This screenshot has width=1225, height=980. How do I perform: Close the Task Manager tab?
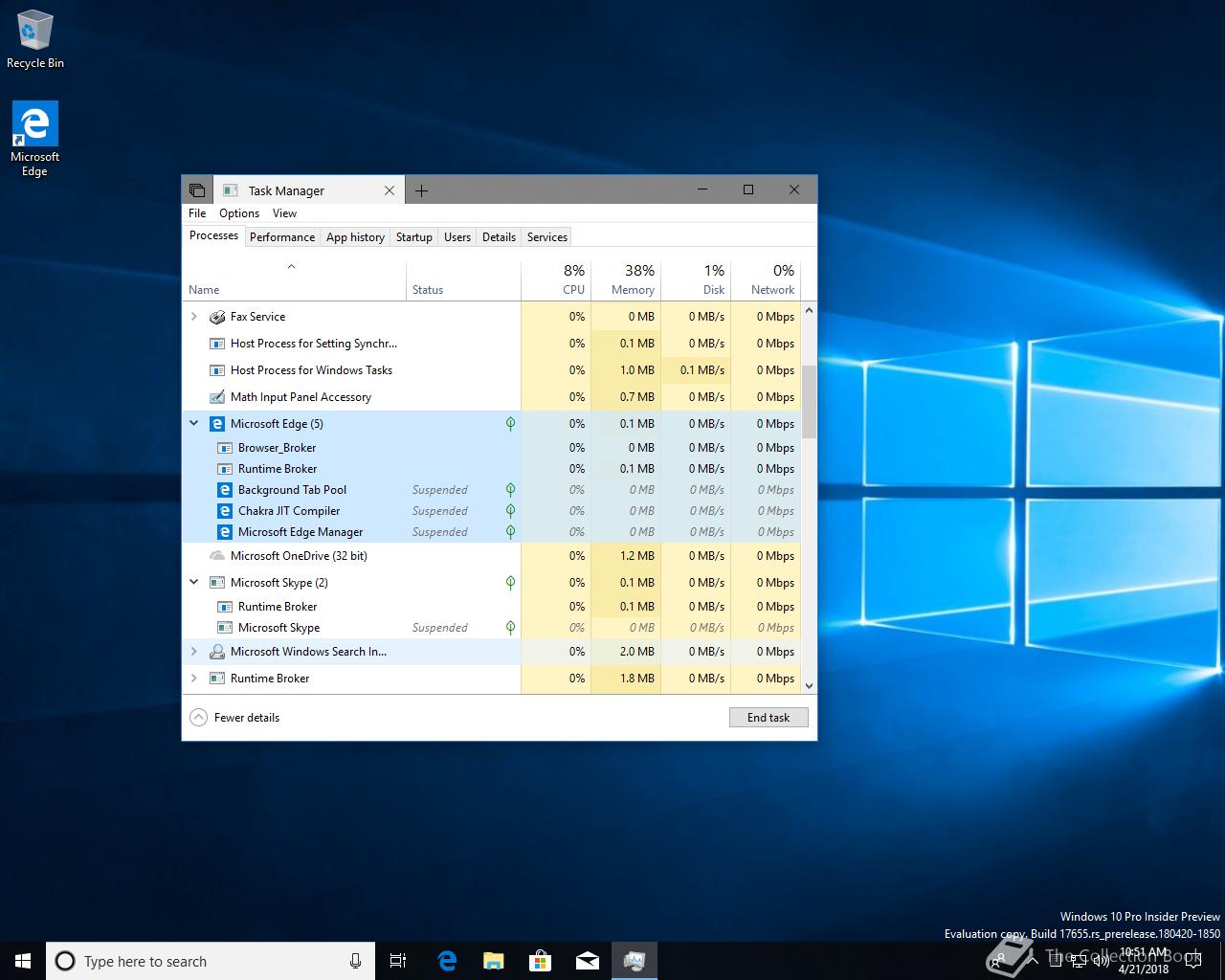click(390, 190)
